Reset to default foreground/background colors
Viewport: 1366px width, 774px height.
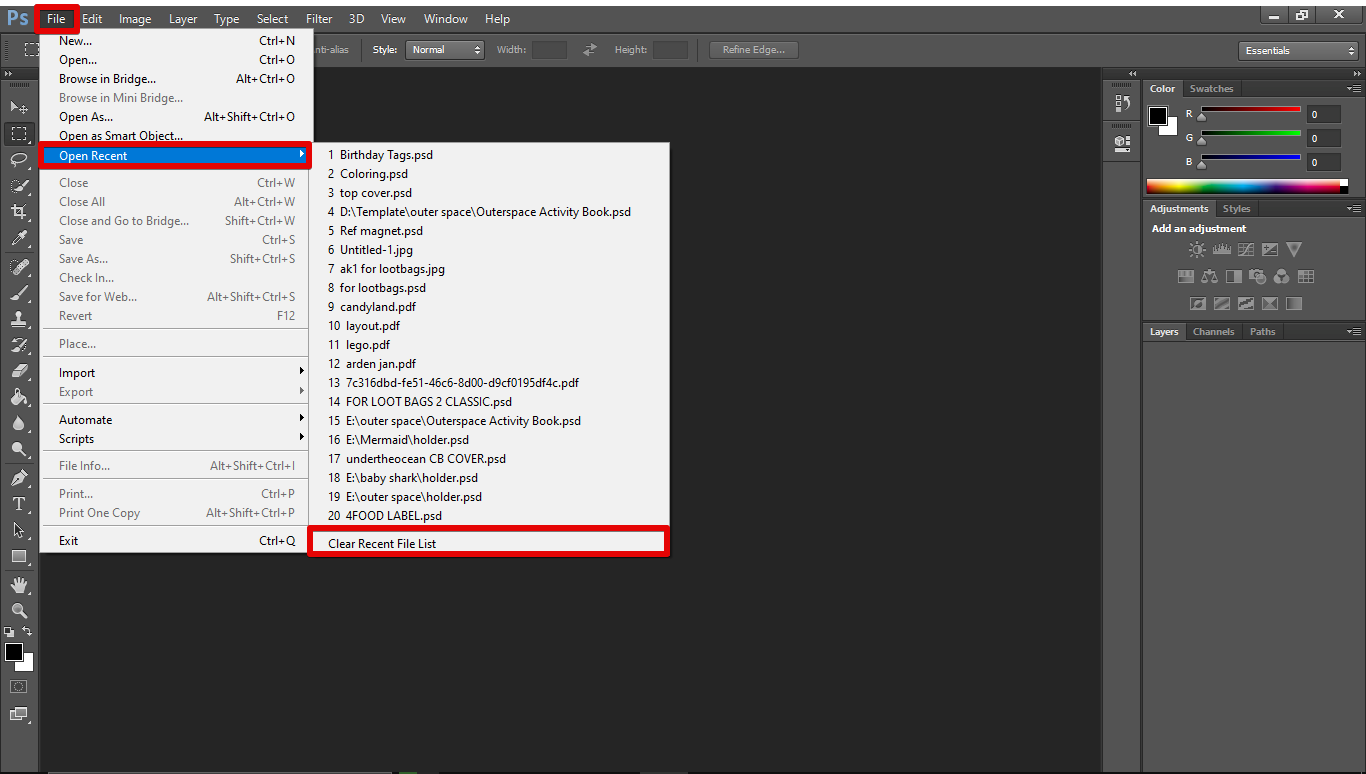click(9, 632)
